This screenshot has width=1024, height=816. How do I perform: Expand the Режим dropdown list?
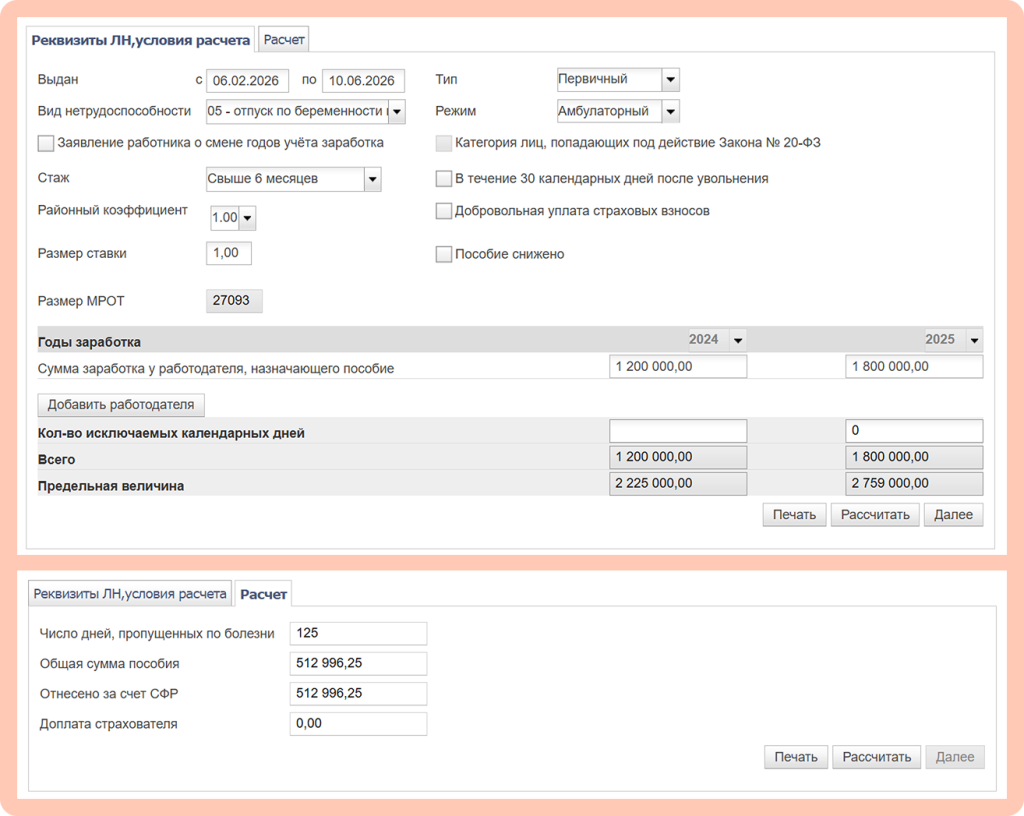click(x=670, y=111)
